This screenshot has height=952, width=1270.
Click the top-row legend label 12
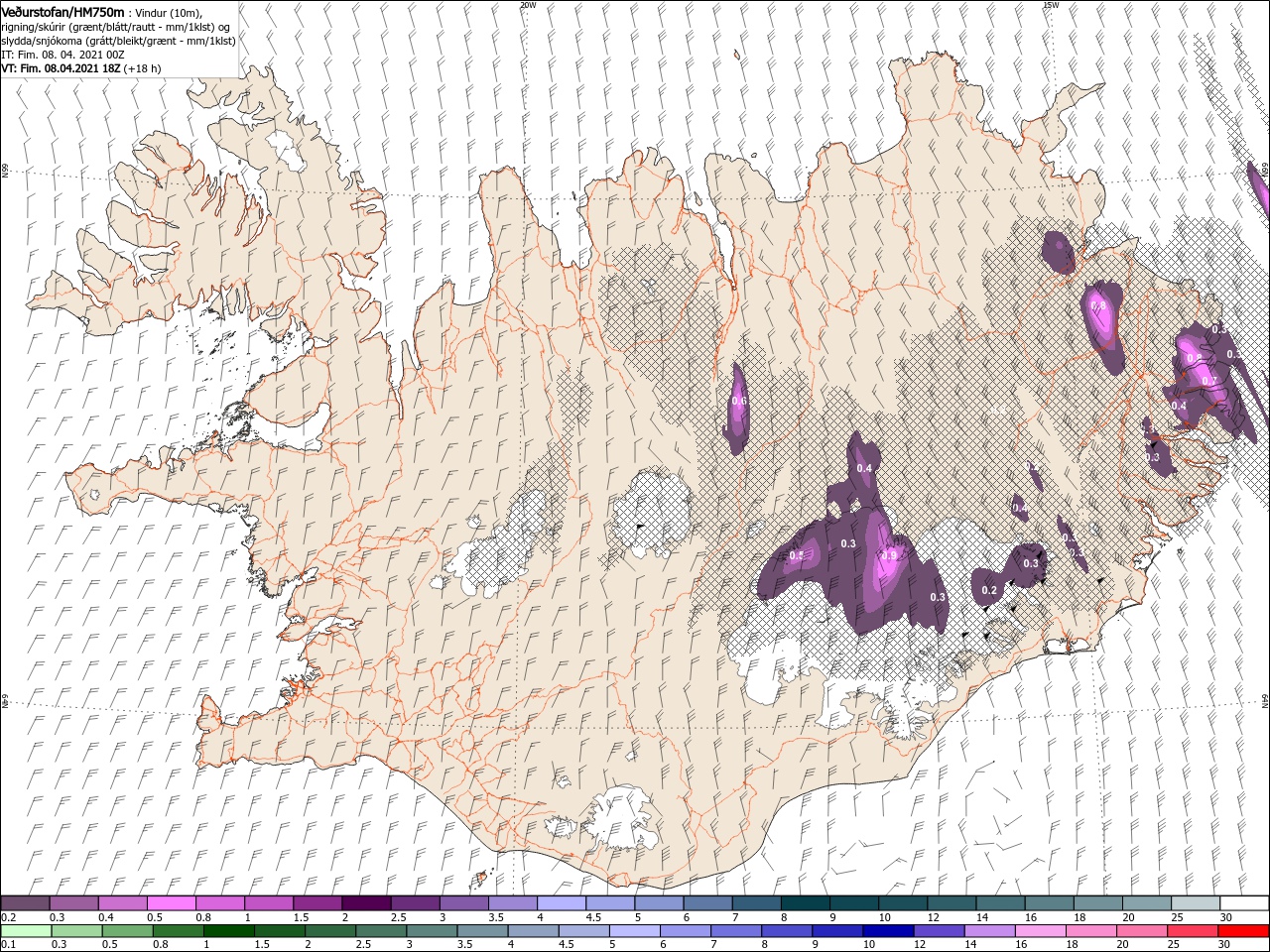click(x=935, y=917)
